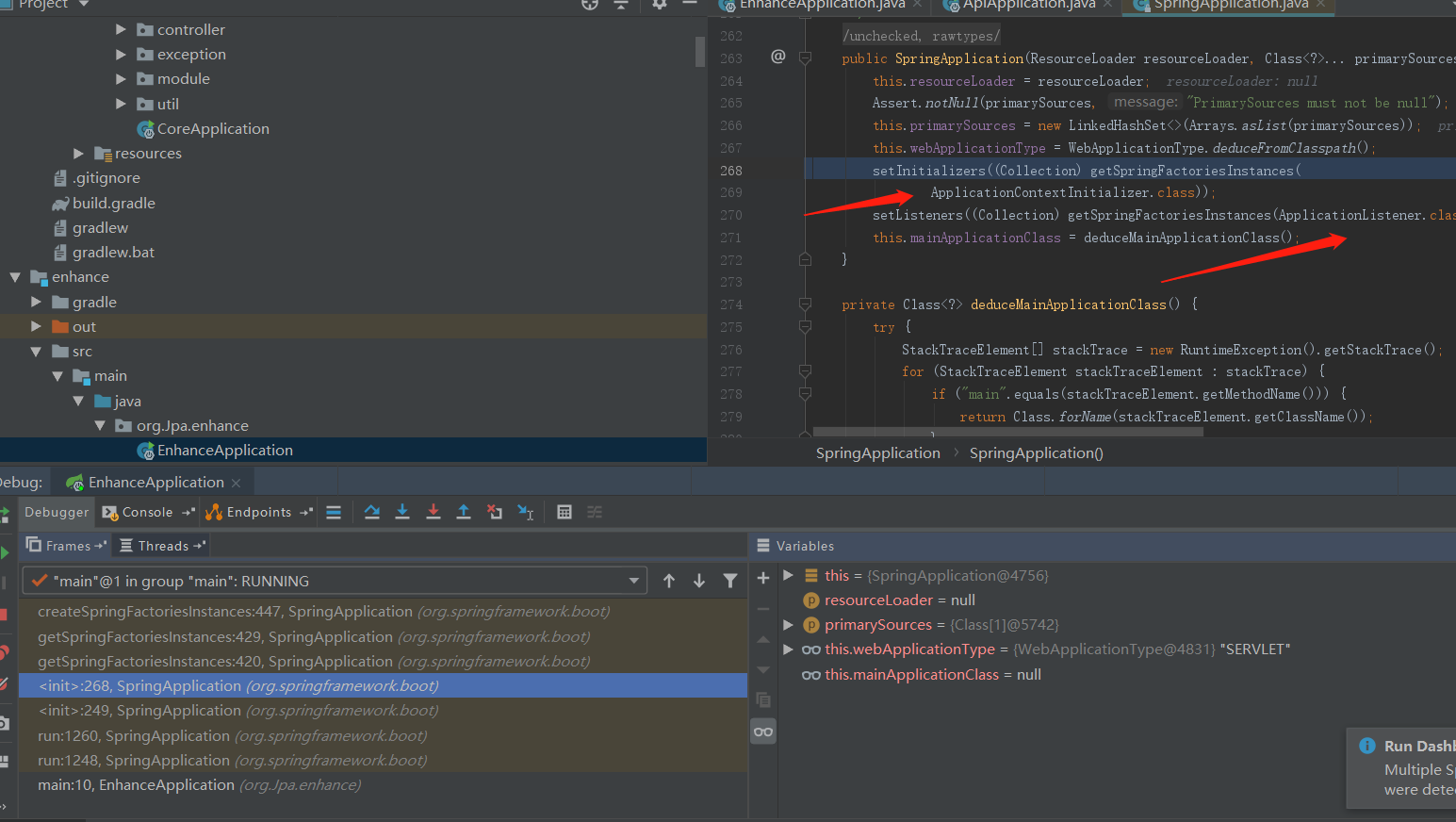Add a new watch with plus icon
This screenshot has width=1456, height=822.
(763, 578)
